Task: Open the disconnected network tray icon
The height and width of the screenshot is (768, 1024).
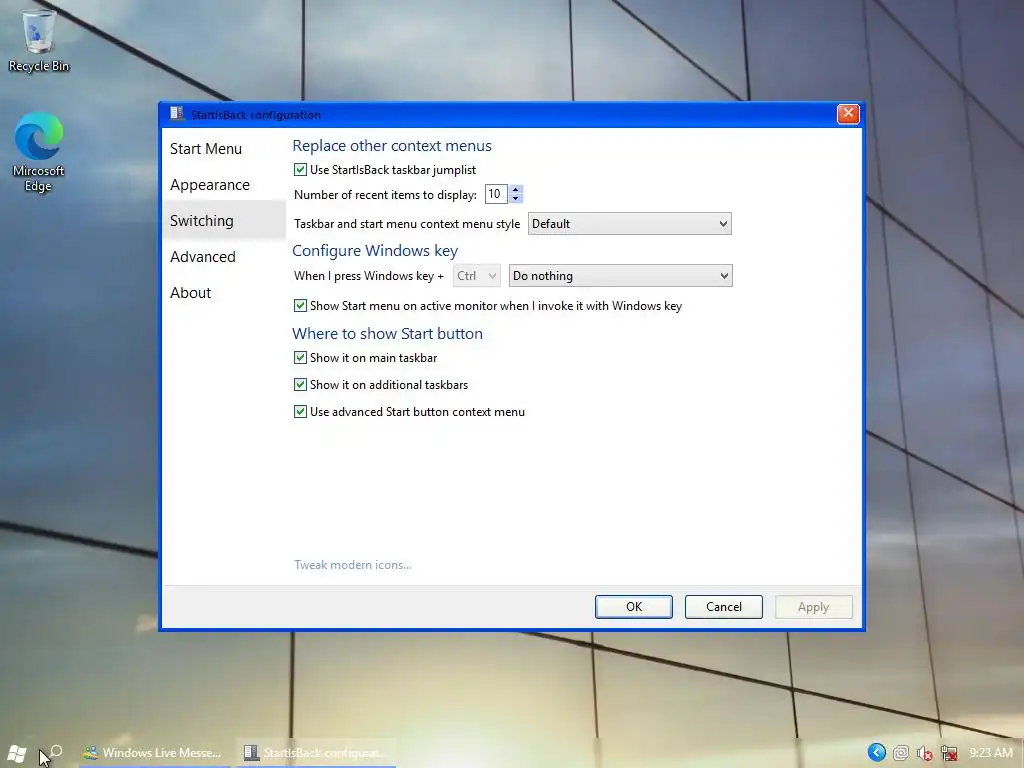Action: coord(949,754)
